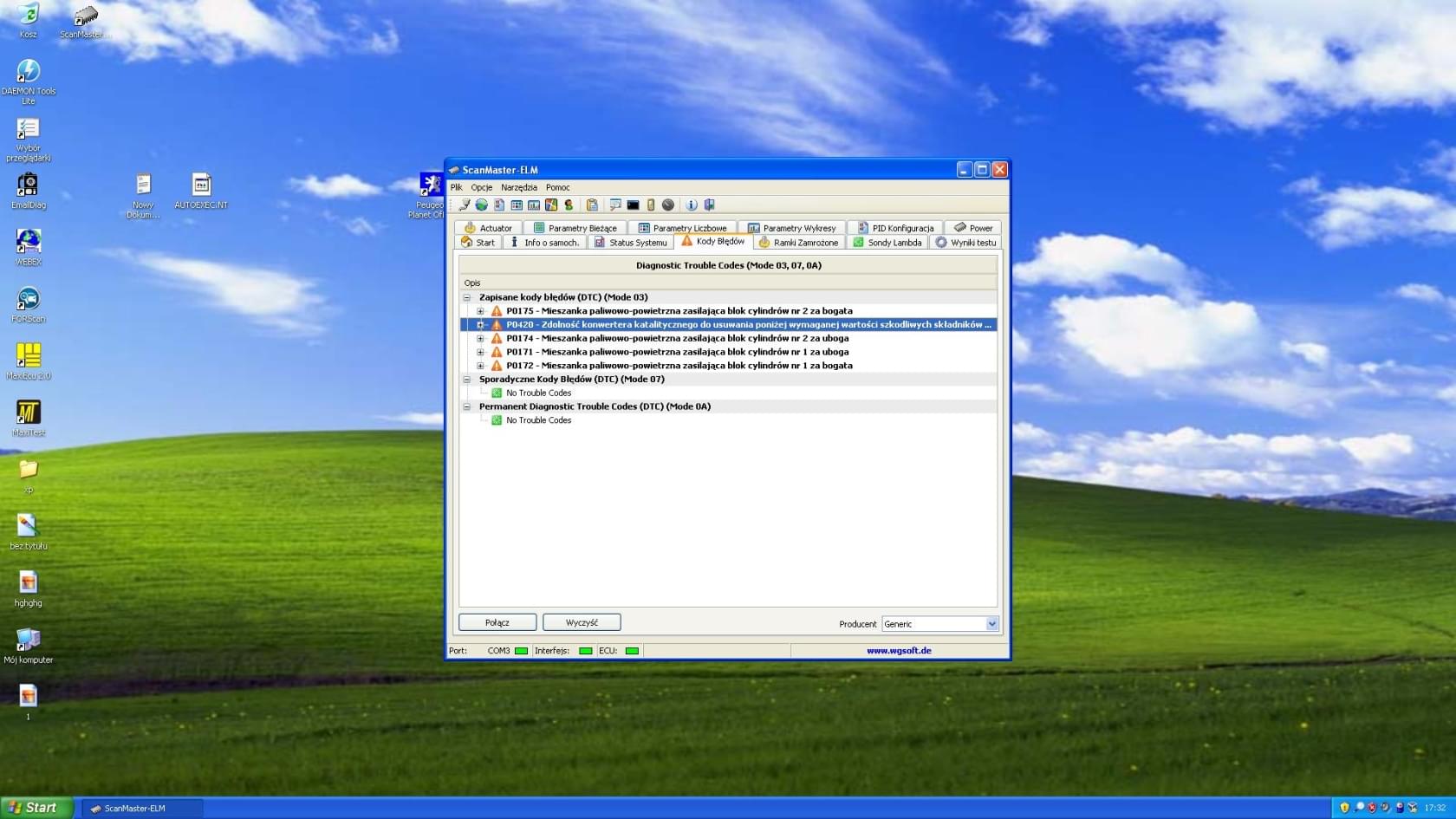Open the Producent dropdown set to Generic
This screenshot has height=819, width=1456.
tap(940, 624)
